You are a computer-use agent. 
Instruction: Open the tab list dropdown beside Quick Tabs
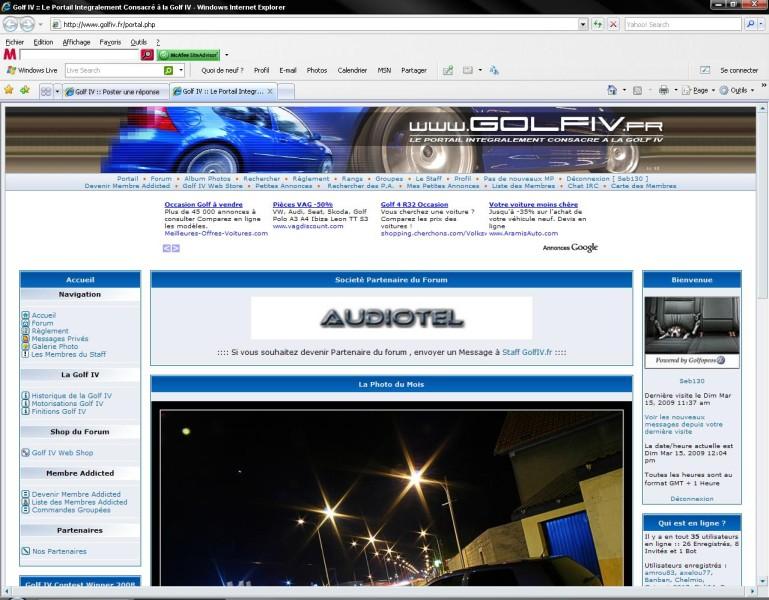(57, 91)
